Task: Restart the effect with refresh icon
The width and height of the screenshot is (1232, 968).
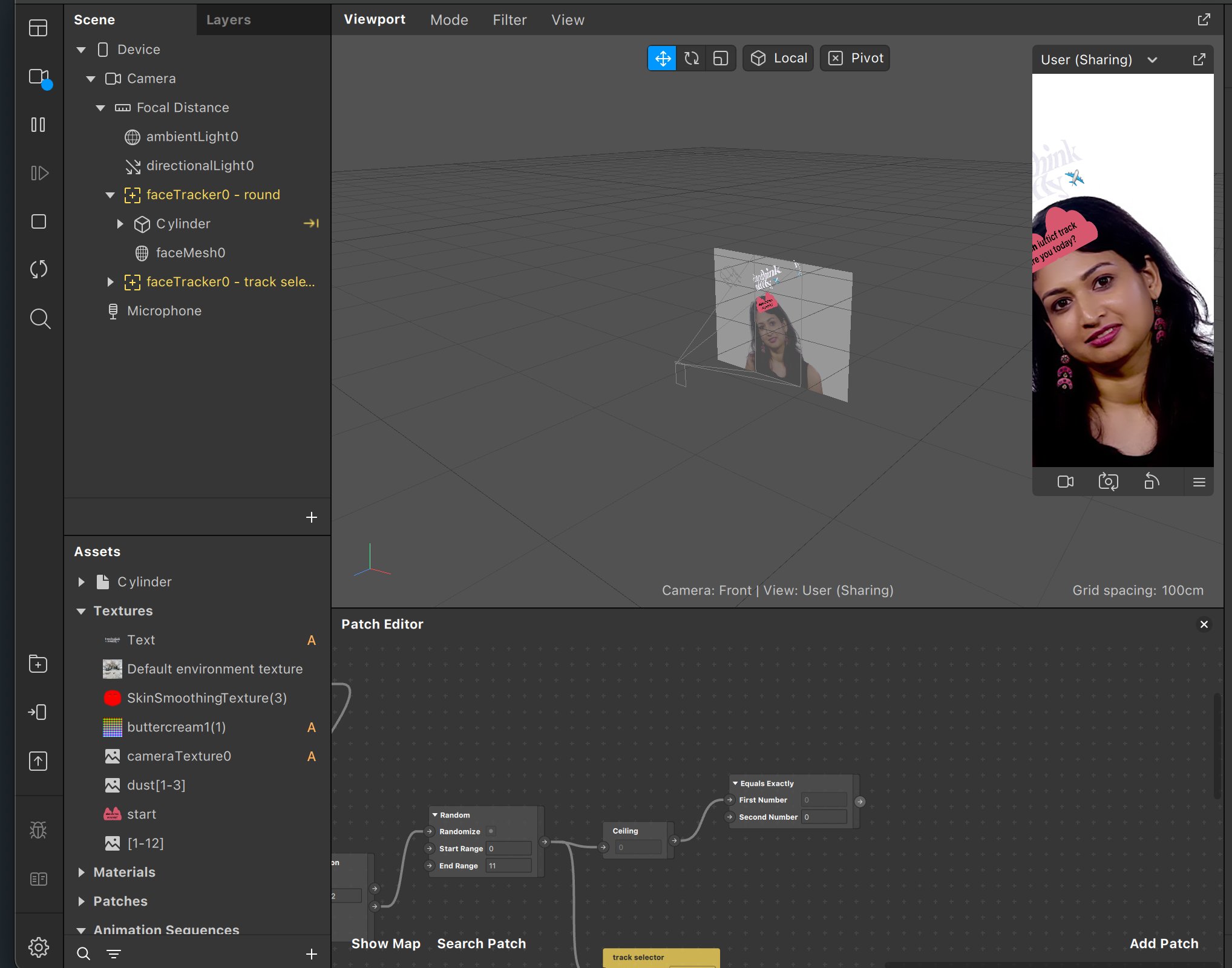Action: [x=39, y=269]
